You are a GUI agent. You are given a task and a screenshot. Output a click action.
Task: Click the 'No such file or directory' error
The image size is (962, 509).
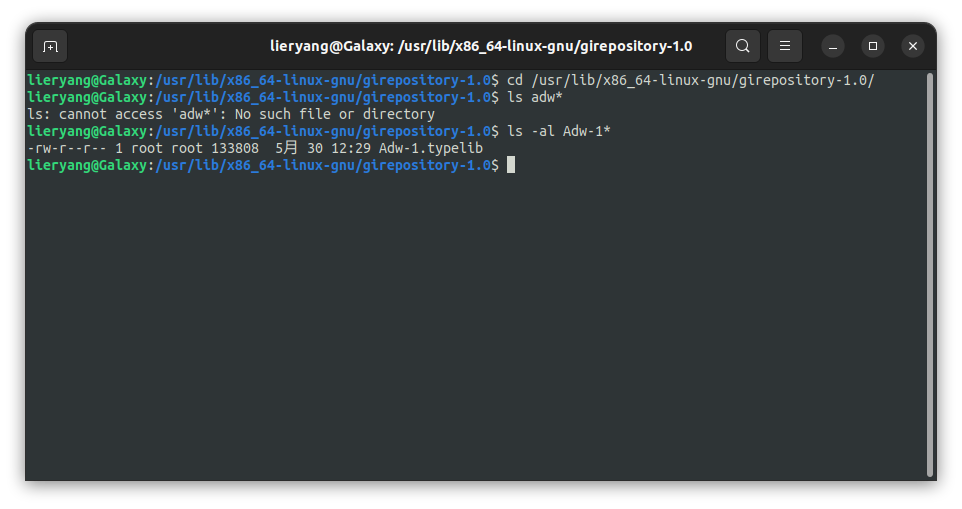point(334,115)
